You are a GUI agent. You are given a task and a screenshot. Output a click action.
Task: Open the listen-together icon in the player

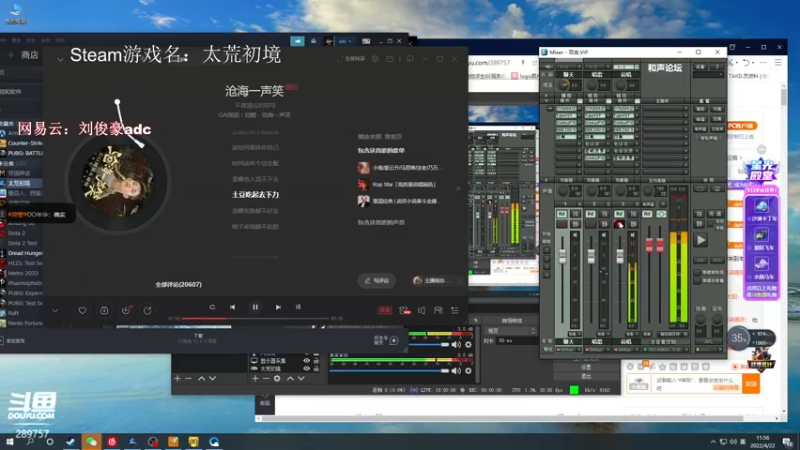[x=438, y=310]
